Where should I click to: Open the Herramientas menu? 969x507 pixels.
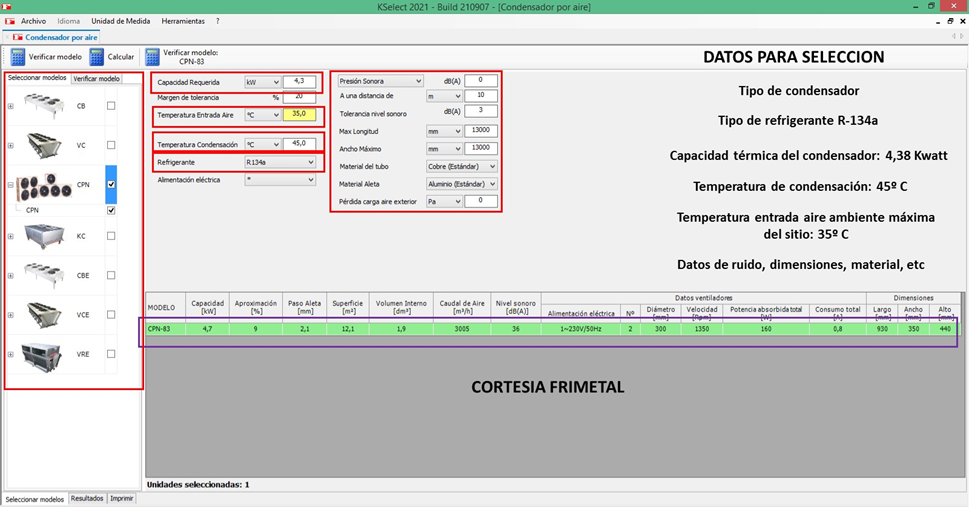click(183, 21)
